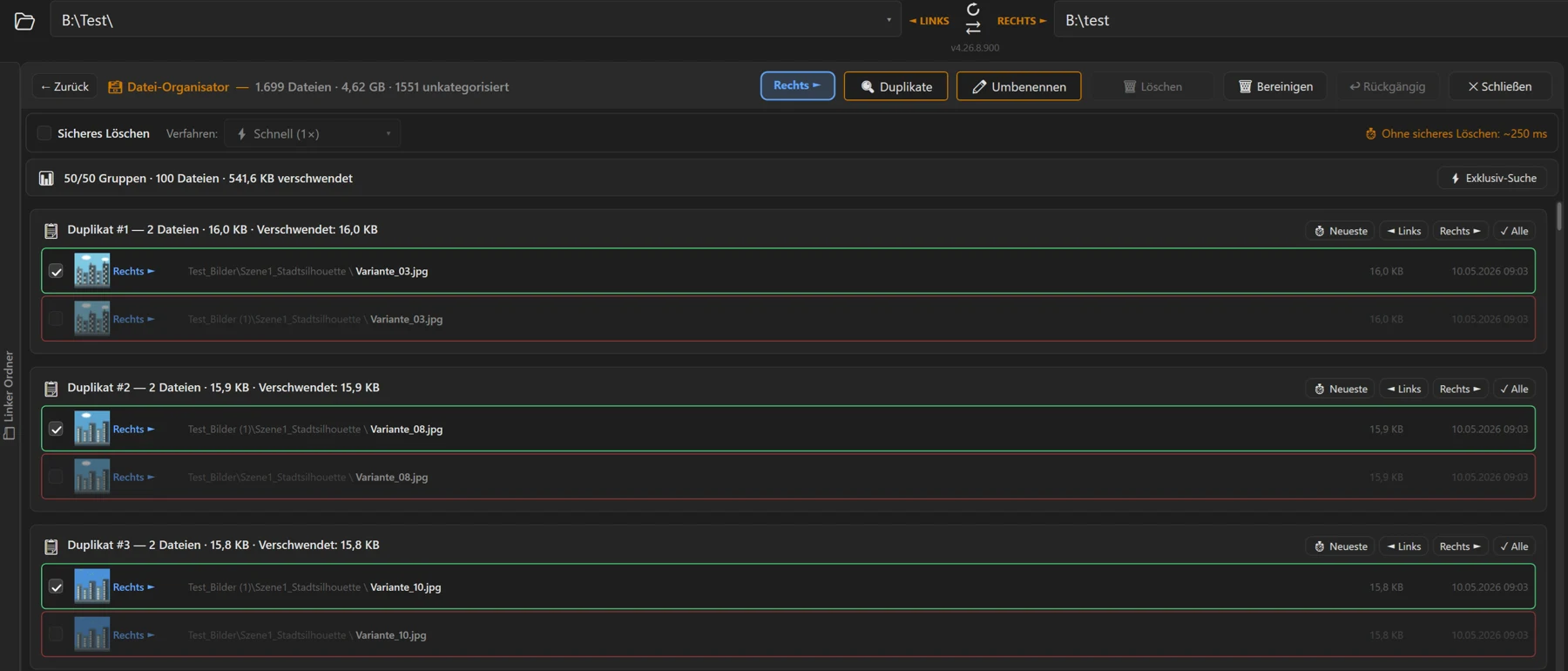
Task: Open thumbnail of Test_Bilder (1) Variante_08.jpg
Action: tap(91, 429)
